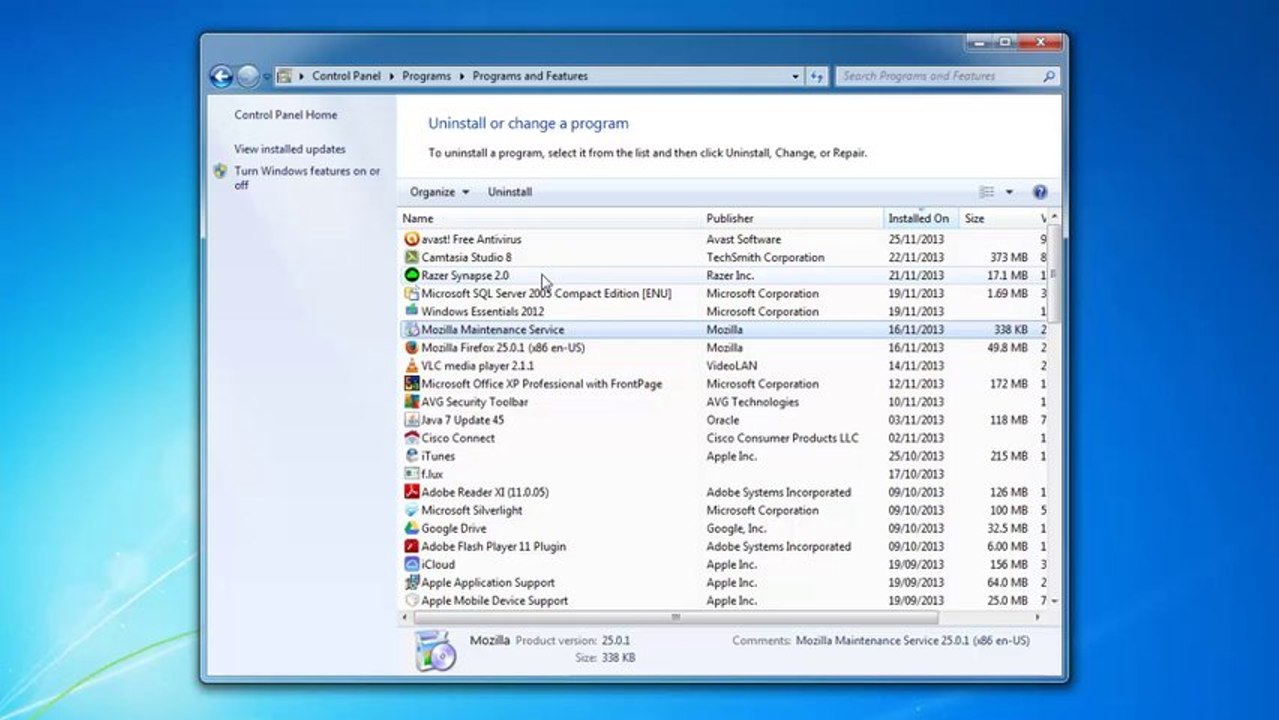Image resolution: width=1279 pixels, height=720 pixels.
Task: Select the Oracle publisher cell
Action: pyautogui.click(x=723, y=420)
